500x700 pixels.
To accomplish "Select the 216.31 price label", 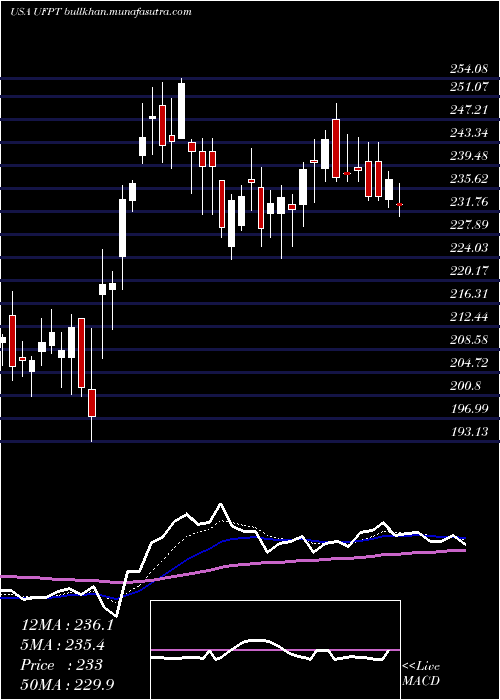I will 467,294.
